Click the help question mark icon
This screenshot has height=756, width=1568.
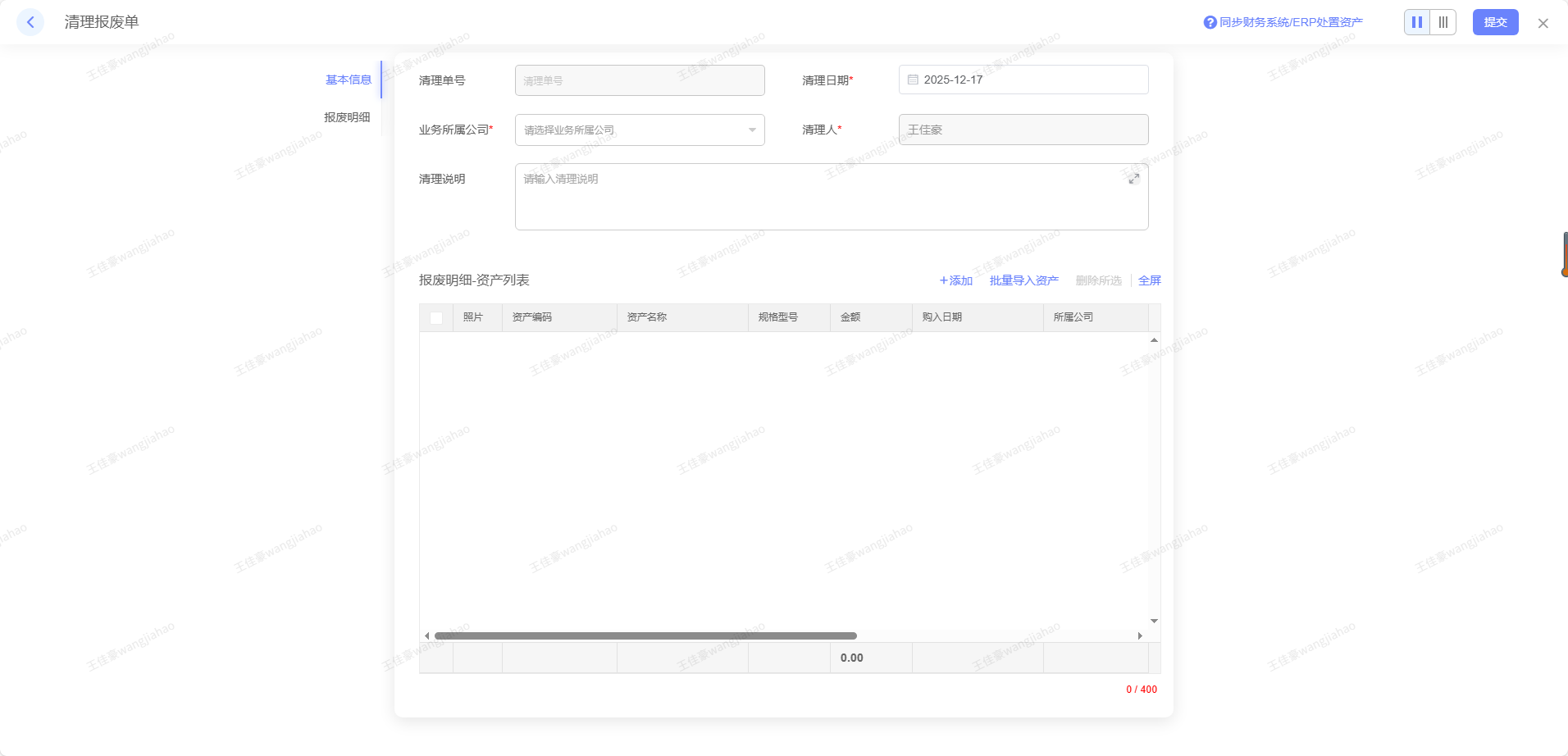coord(1210,22)
